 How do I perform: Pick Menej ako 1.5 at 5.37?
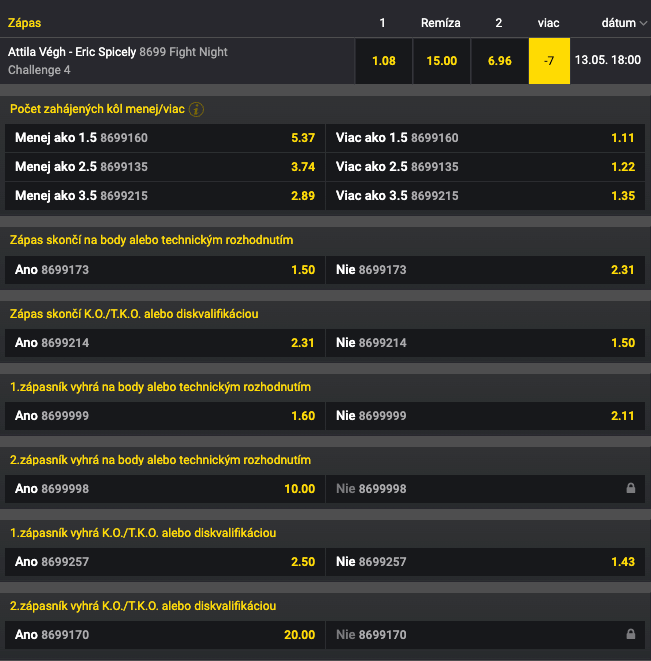click(x=165, y=138)
